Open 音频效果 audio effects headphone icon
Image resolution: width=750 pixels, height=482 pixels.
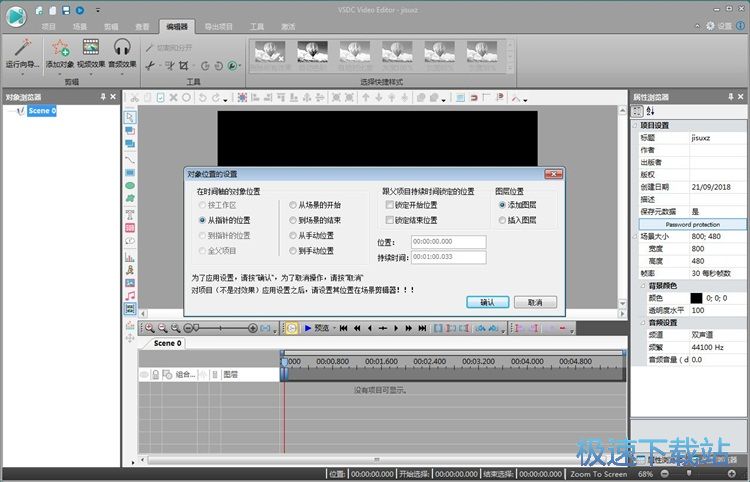[x=122, y=47]
